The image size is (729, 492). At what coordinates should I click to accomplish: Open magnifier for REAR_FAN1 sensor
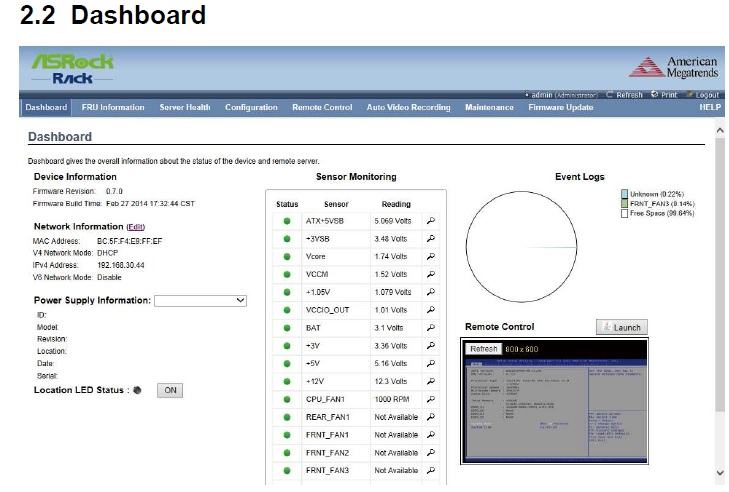(x=431, y=417)
